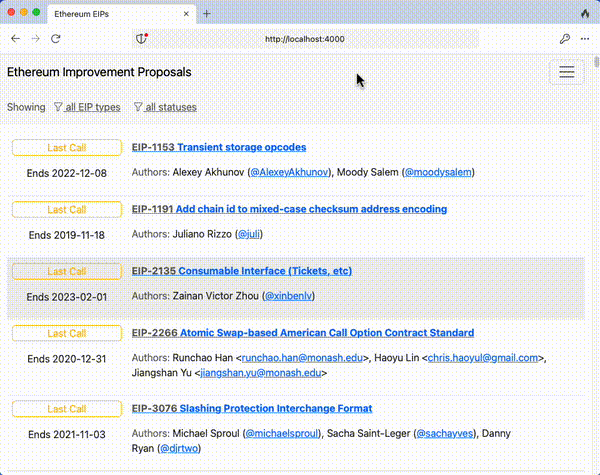Close the Ethereum EIPs tab
Screen dimensions: 600x475
[186, 14]
